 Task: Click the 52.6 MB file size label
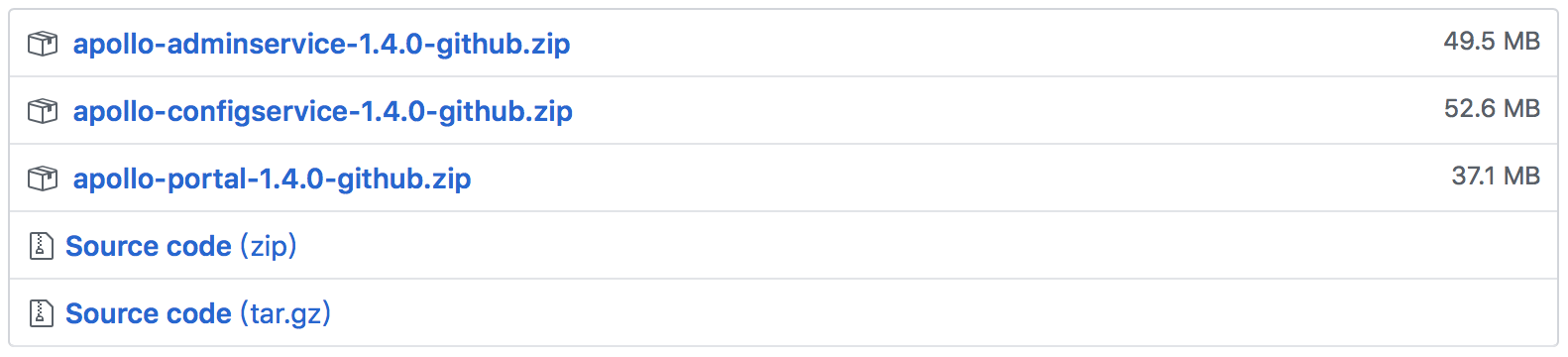tap(1492, 109)
